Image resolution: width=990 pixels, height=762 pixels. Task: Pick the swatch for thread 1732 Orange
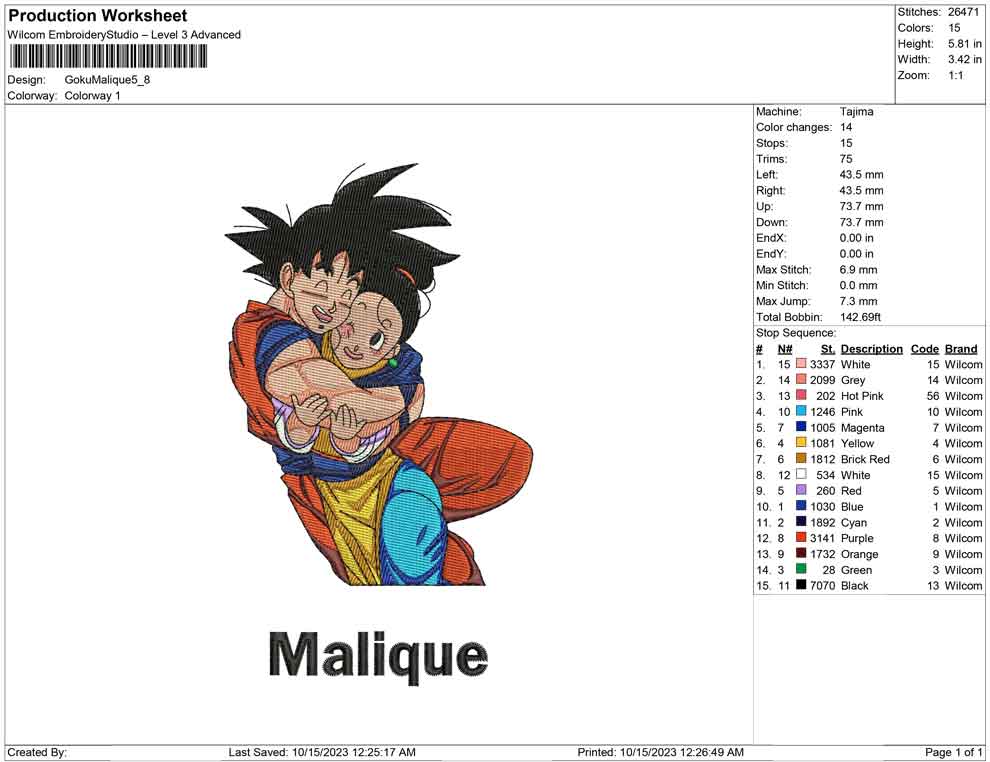click(x=801, y=553)
